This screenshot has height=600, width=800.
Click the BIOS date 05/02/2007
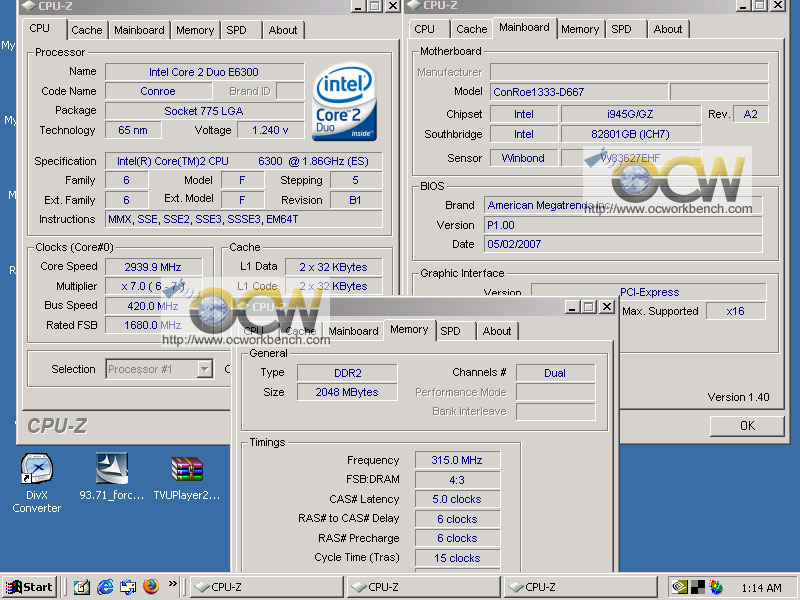(x=622, y=244)
